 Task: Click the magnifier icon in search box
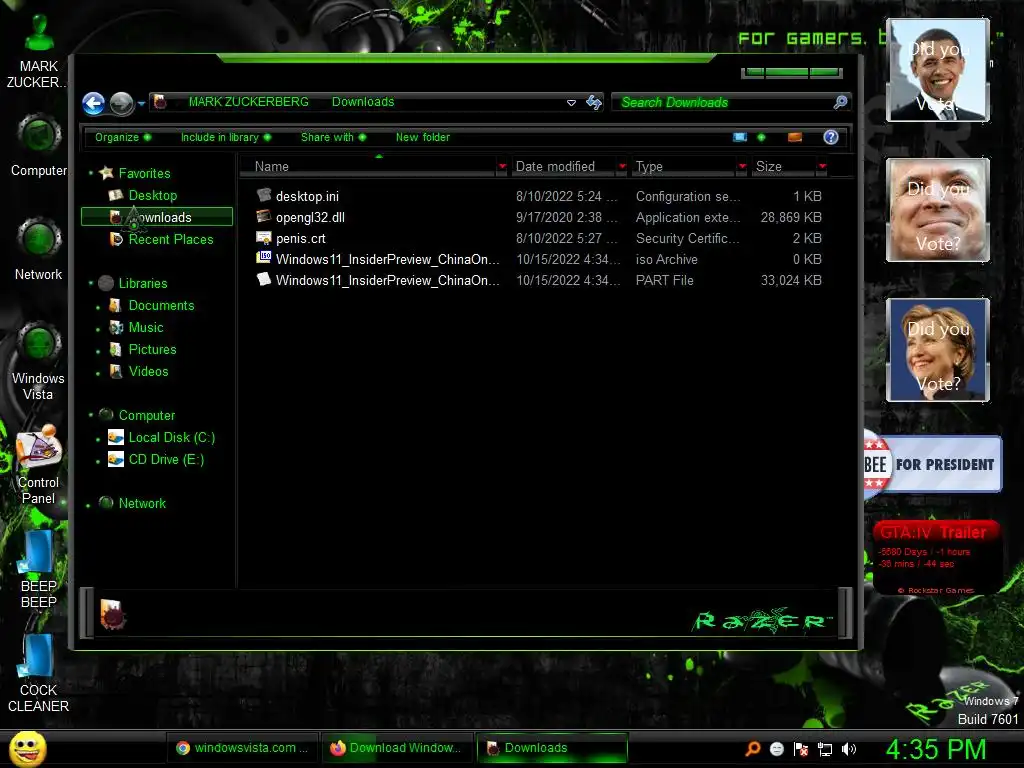pos(840,102)
